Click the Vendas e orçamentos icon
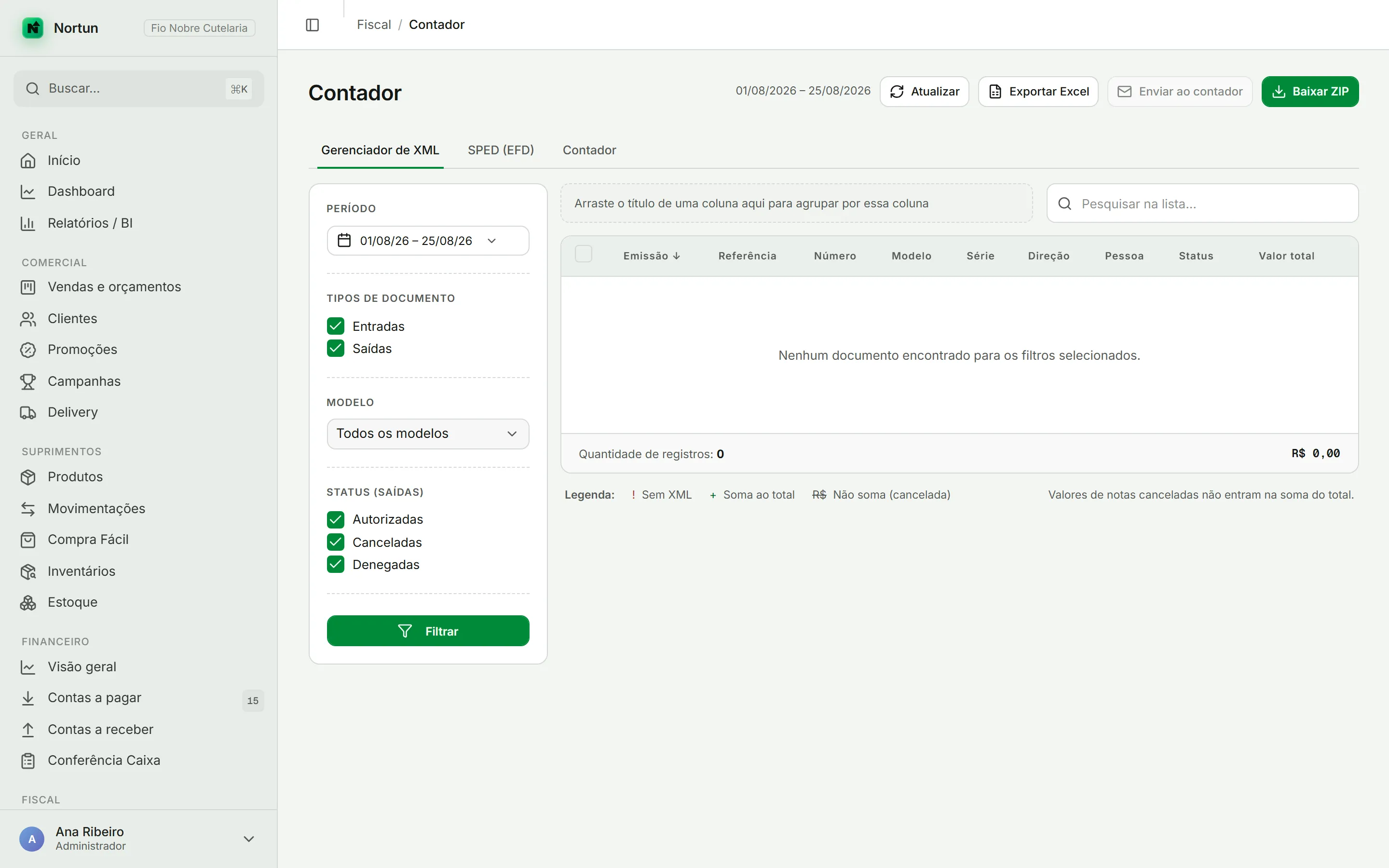Screen dimensions: 1389x868 pyautogui.click(x=28, y=287)
